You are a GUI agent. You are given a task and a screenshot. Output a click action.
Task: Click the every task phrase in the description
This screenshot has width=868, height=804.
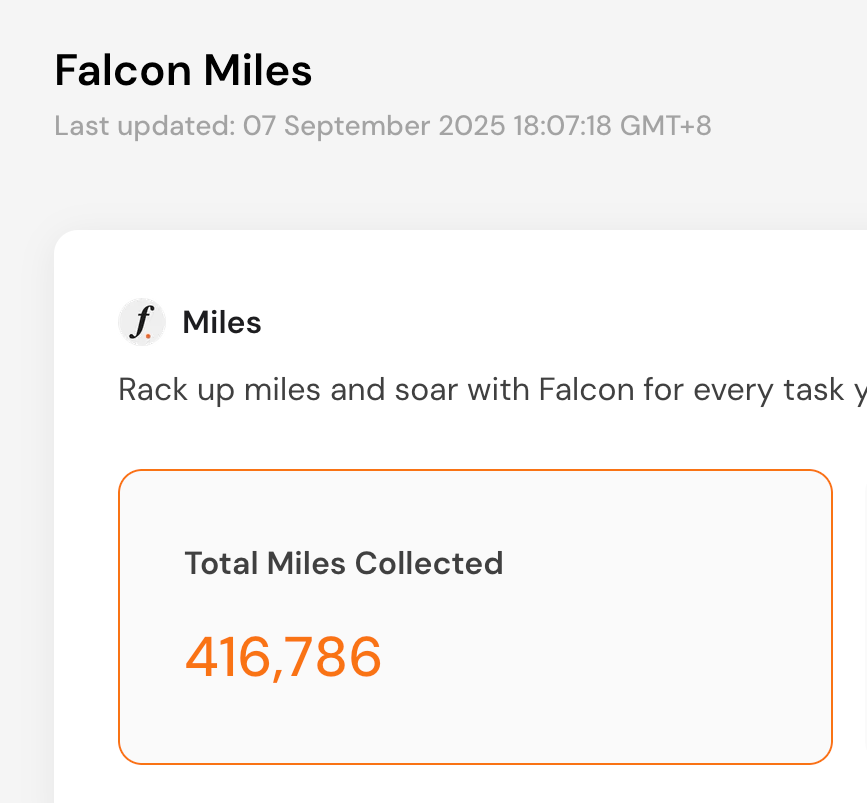click(768, 390)
